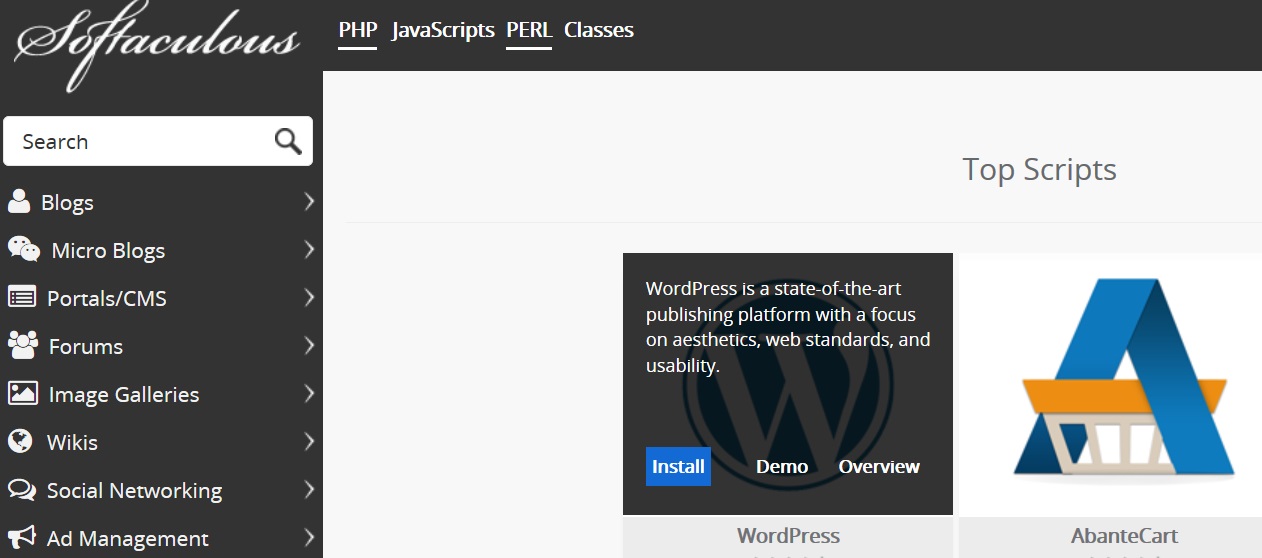Click the Ad Management megaphone icon

tap(22, 538)
